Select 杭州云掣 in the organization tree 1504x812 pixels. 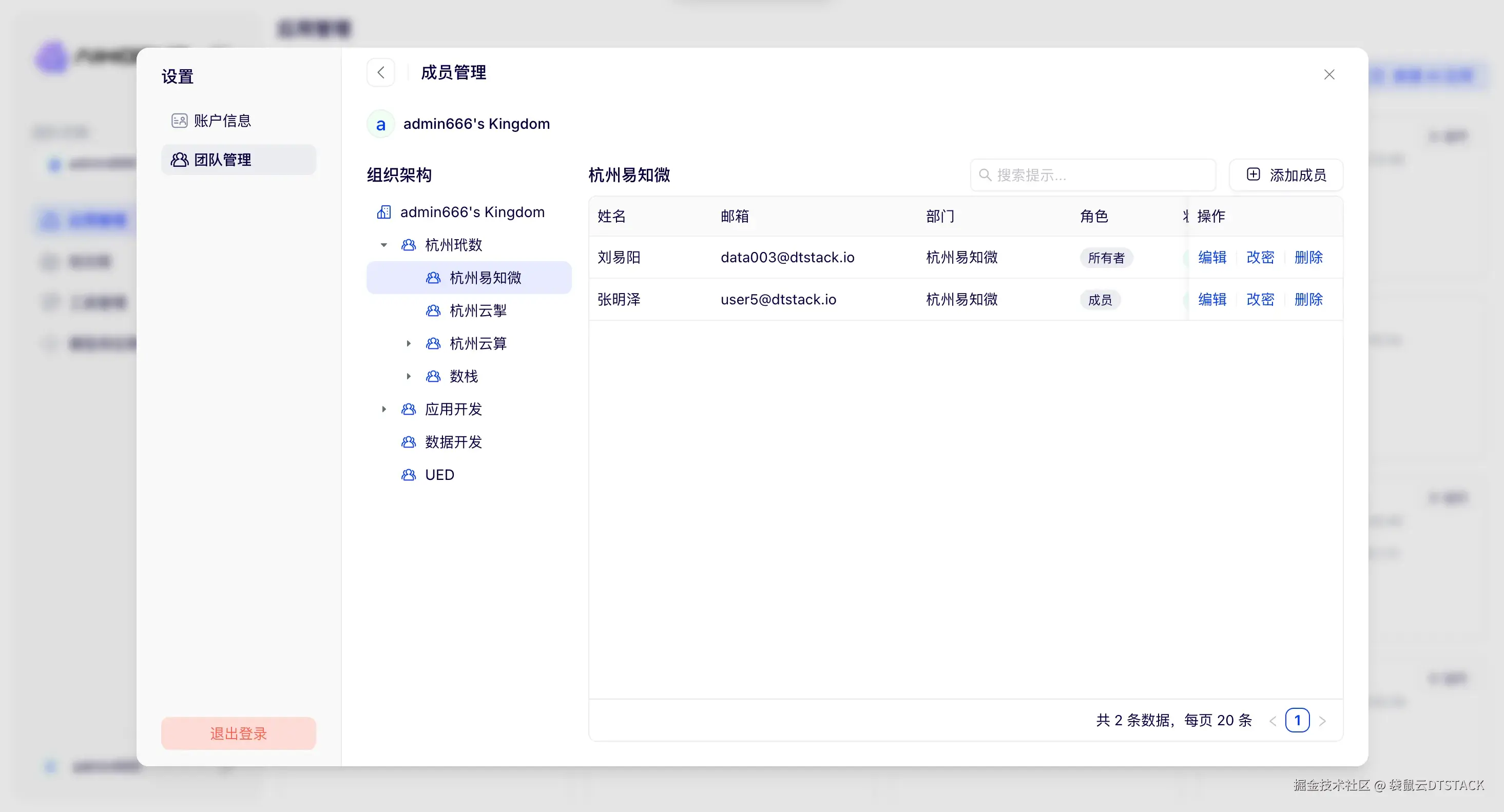(x=477, y=311)
